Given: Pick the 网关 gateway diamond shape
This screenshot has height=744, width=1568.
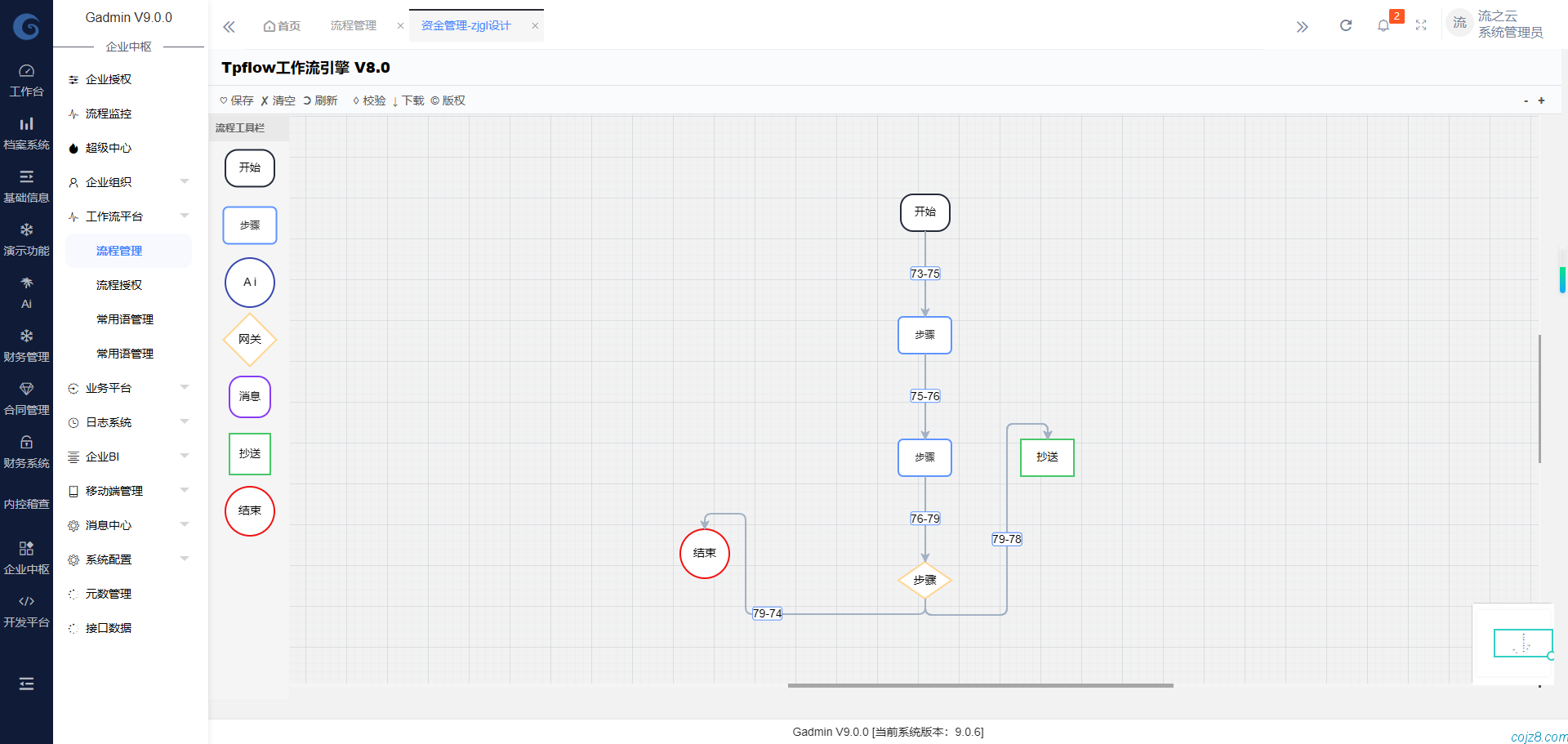Looking at the screenshot, I should (x=250, y=339).
